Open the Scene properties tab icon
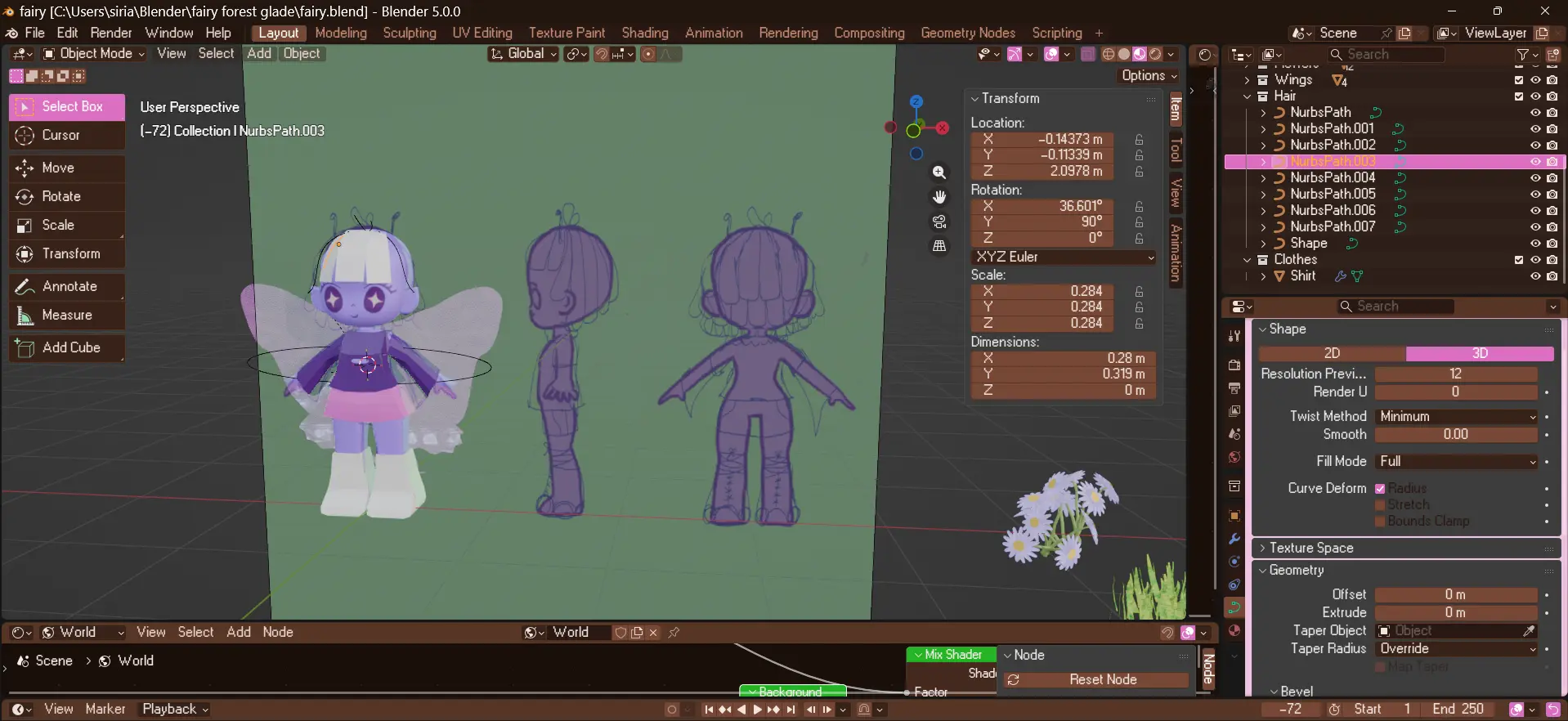1568x721 pixels. (1234, 434)
